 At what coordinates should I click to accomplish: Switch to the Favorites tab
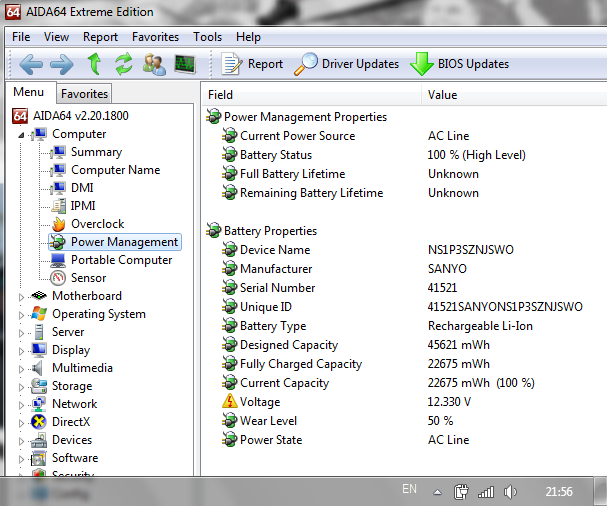[84, 94]
